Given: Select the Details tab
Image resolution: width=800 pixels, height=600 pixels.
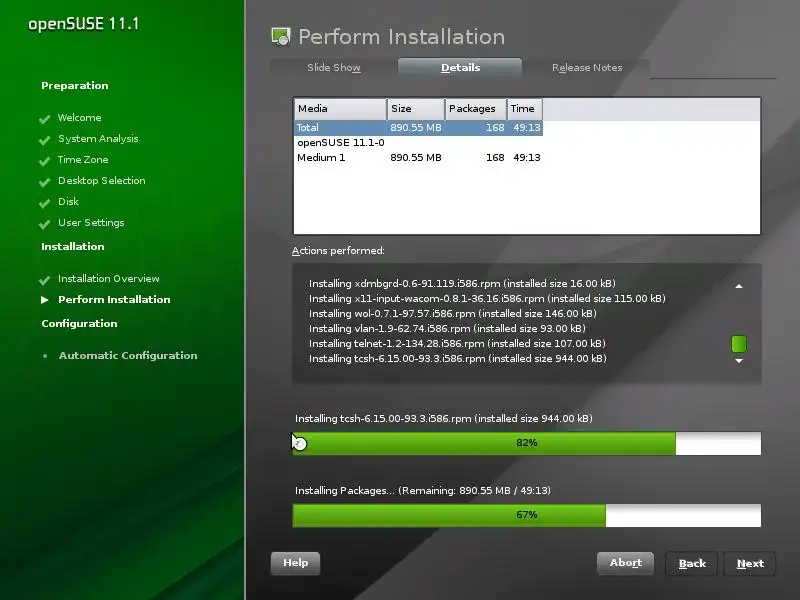Looking at the screenshot, I should click(x=460, y=67).
